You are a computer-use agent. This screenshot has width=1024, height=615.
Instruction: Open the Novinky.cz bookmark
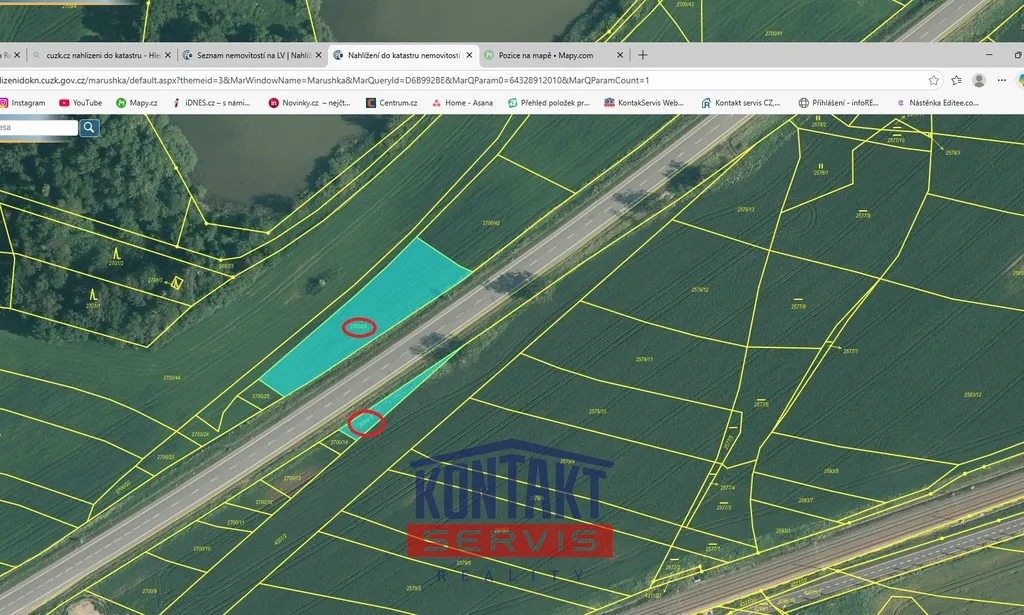[x=310, y=102]
